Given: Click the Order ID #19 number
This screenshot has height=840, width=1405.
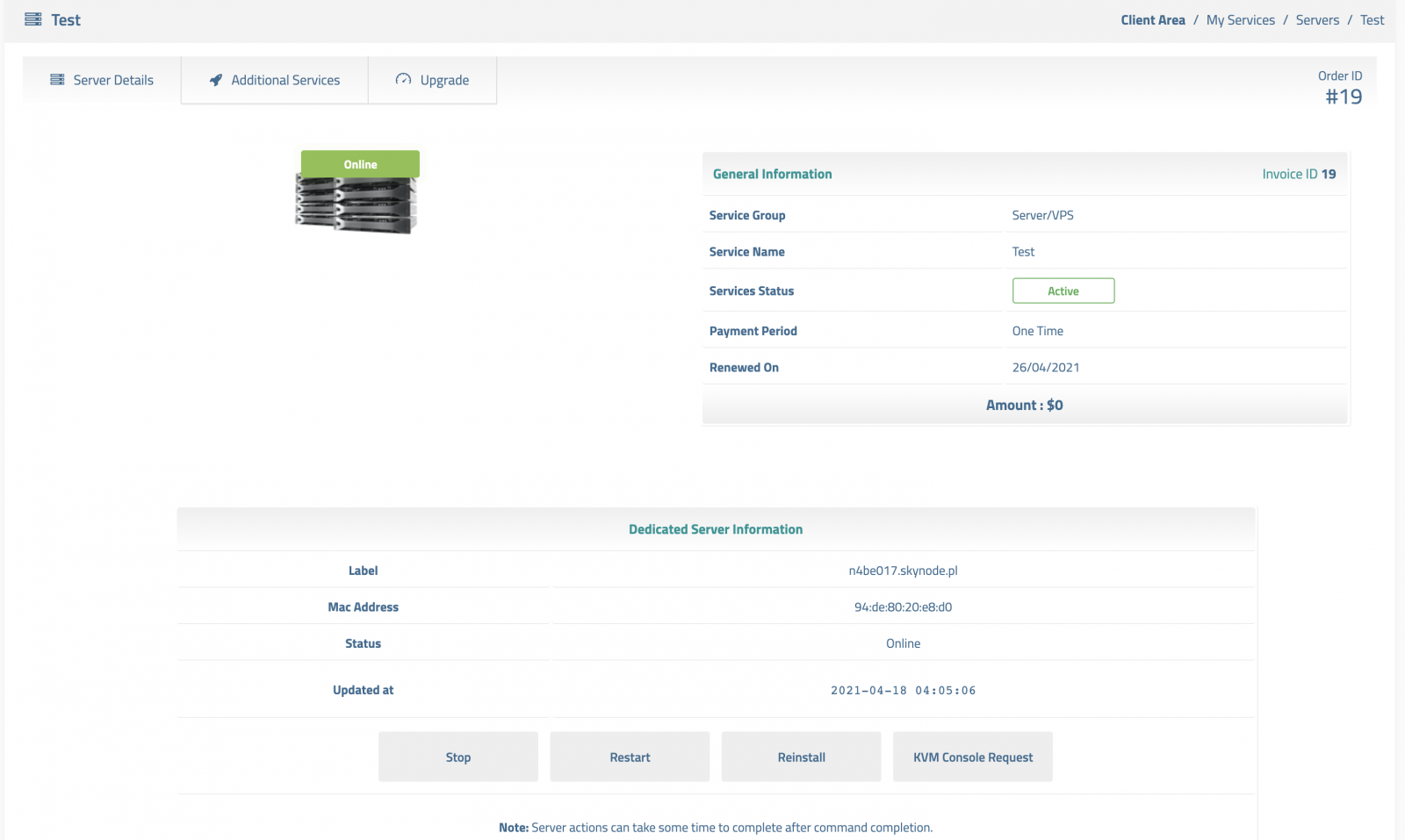Looking at the screenshot, I should [1344, 97].
